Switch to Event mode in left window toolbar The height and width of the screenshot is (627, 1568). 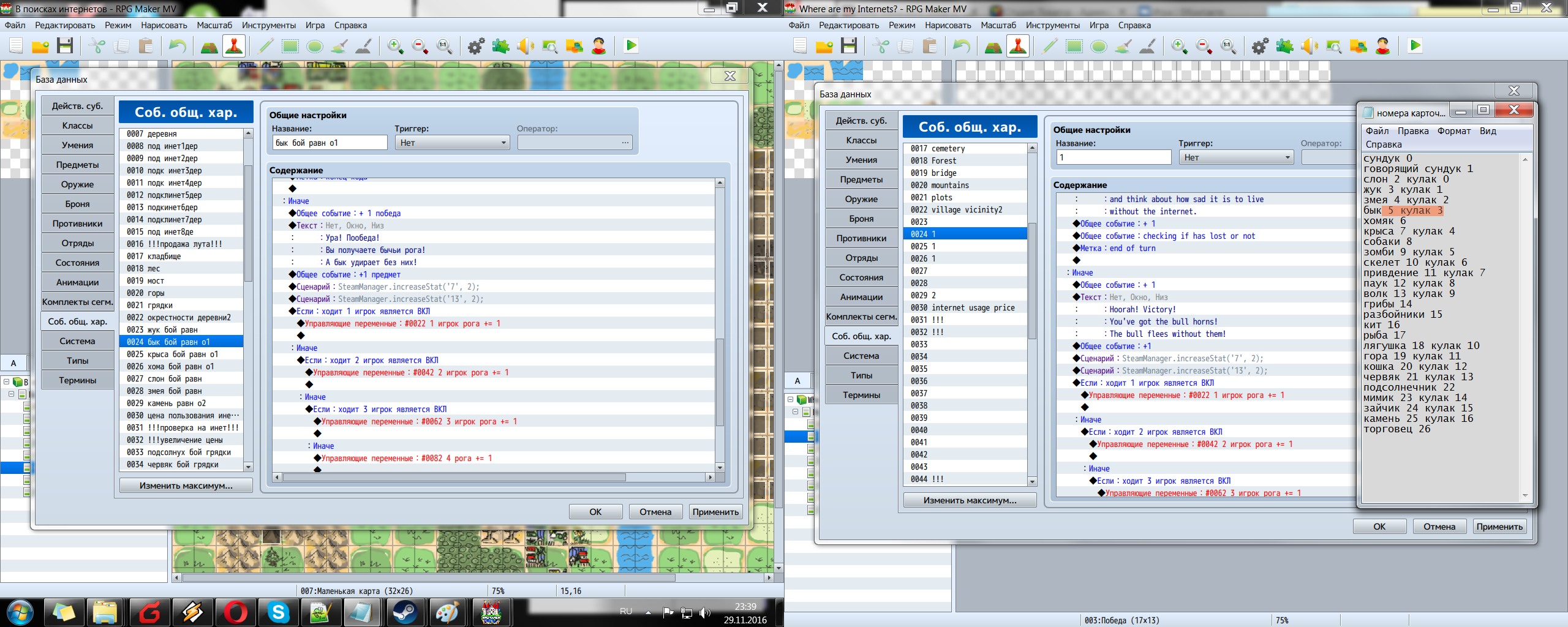click(234, 46)
